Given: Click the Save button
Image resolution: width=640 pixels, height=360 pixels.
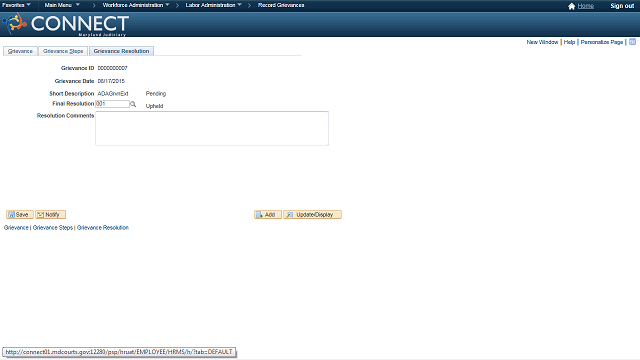Looking at the screenshot, I should click(x=20, y=215).
